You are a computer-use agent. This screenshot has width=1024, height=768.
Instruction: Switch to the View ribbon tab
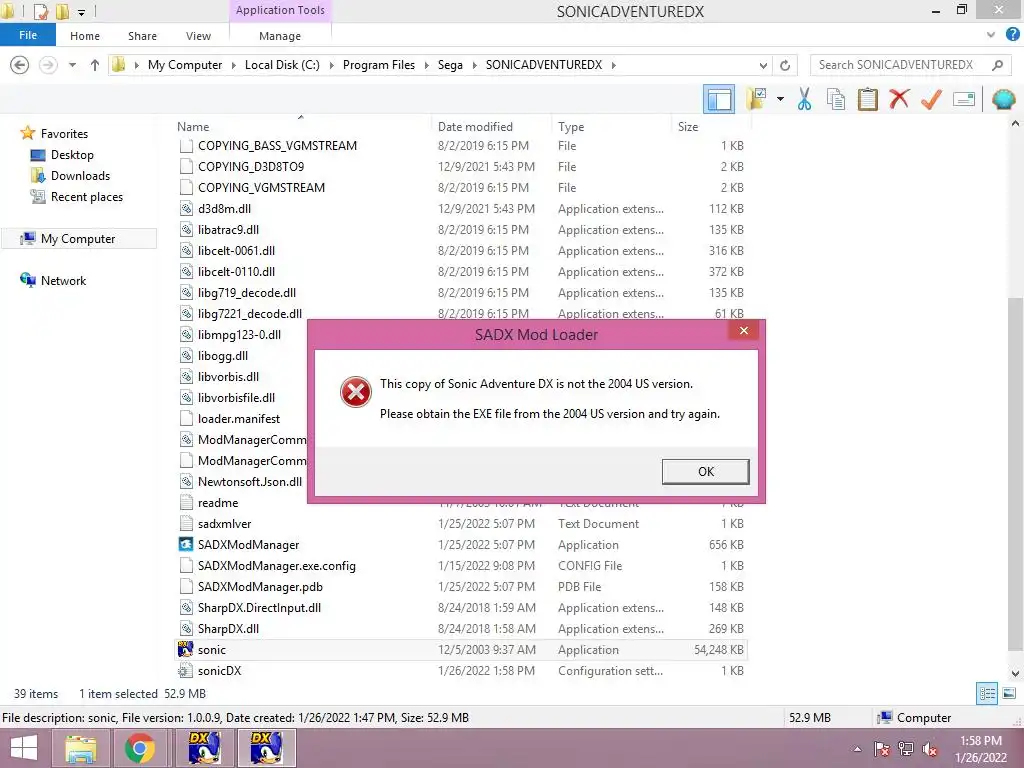coord(198,36)
